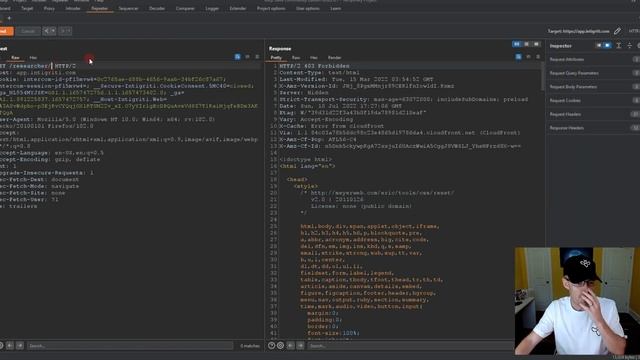
Task: Click the Cancel request button
Action: 28,31
